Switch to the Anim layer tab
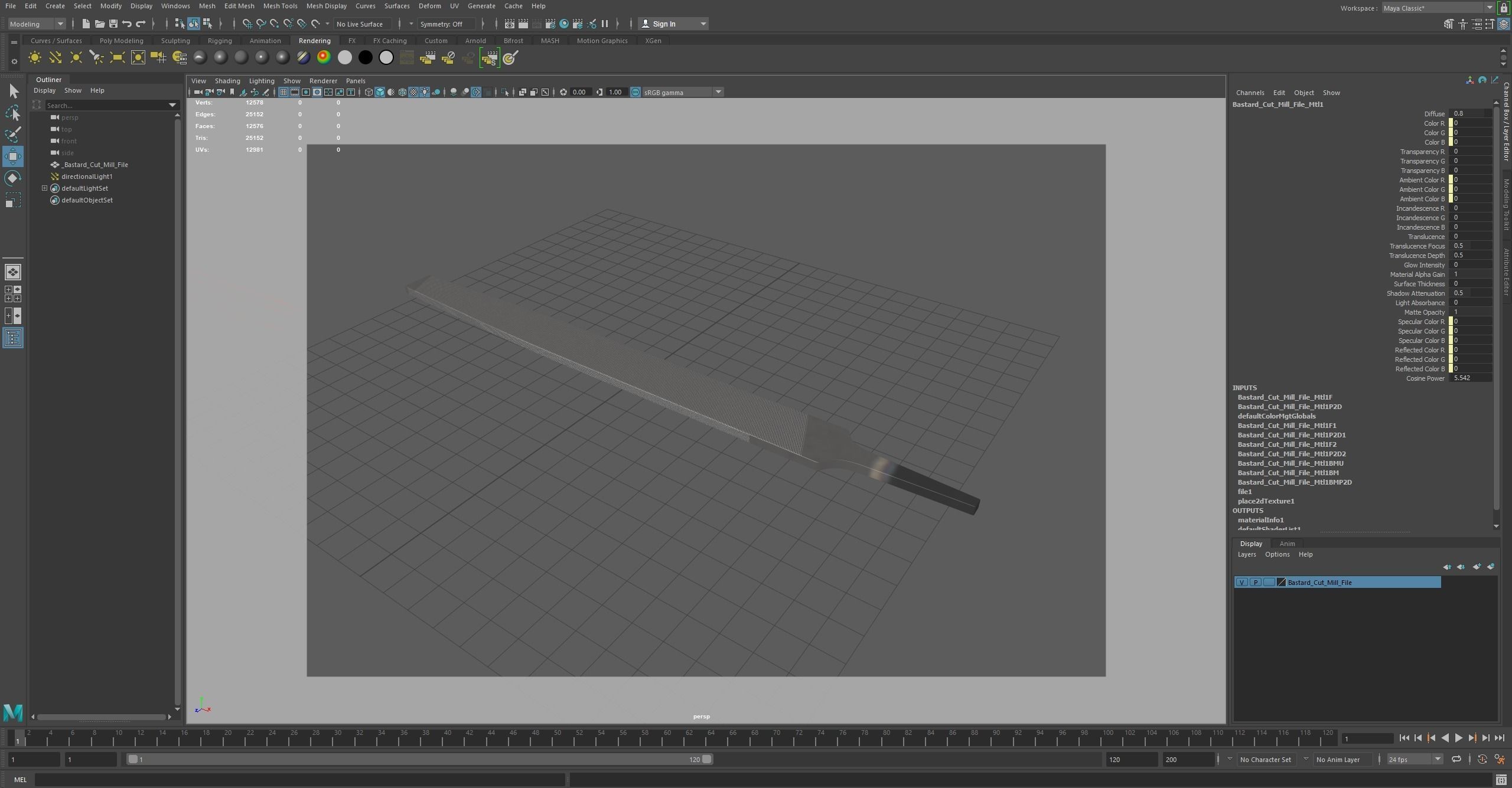1512x788 pixels. (x=1287, y=544)
